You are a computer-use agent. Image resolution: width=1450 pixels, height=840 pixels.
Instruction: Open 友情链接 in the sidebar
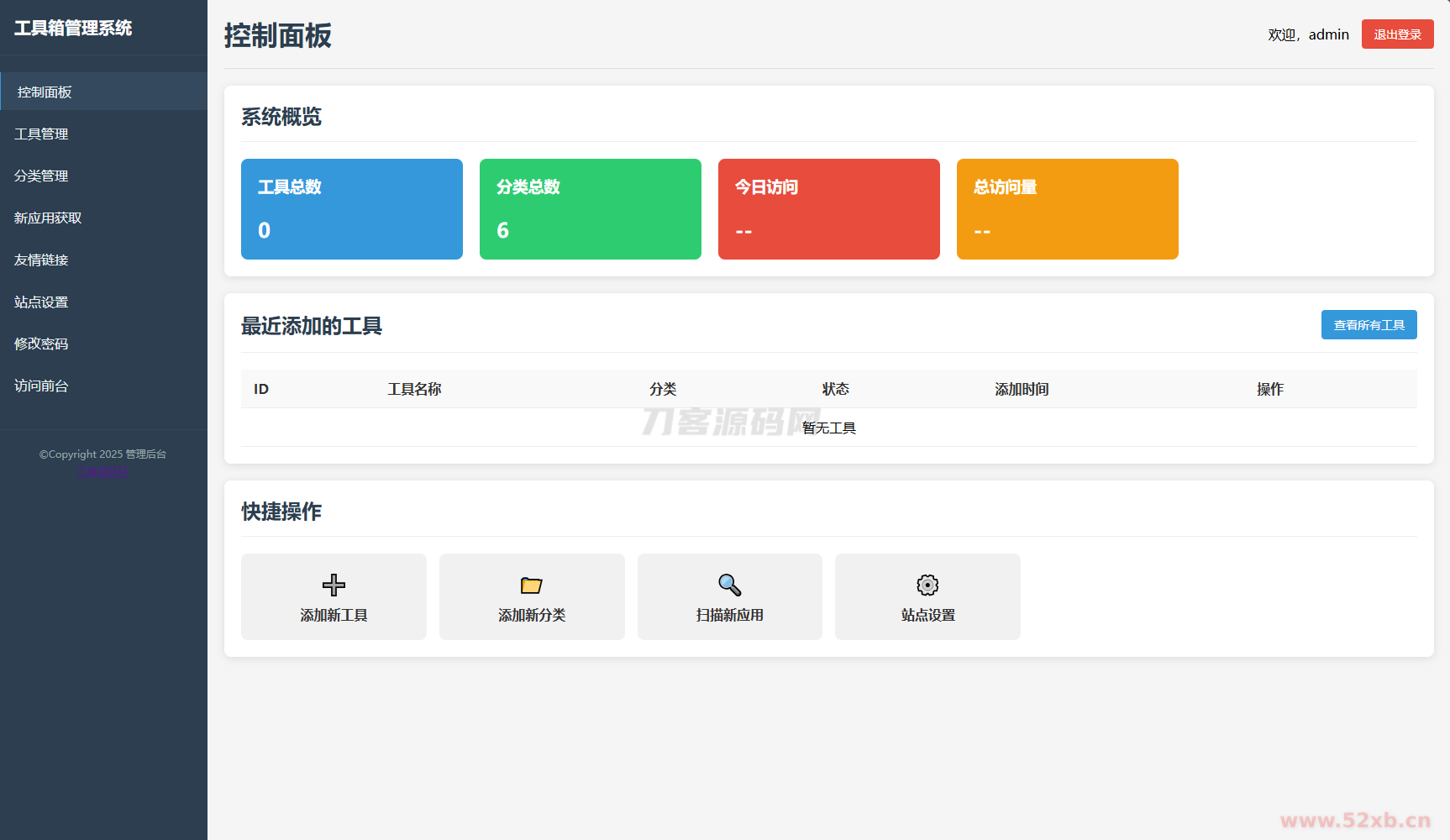click(x=42, y=260)
